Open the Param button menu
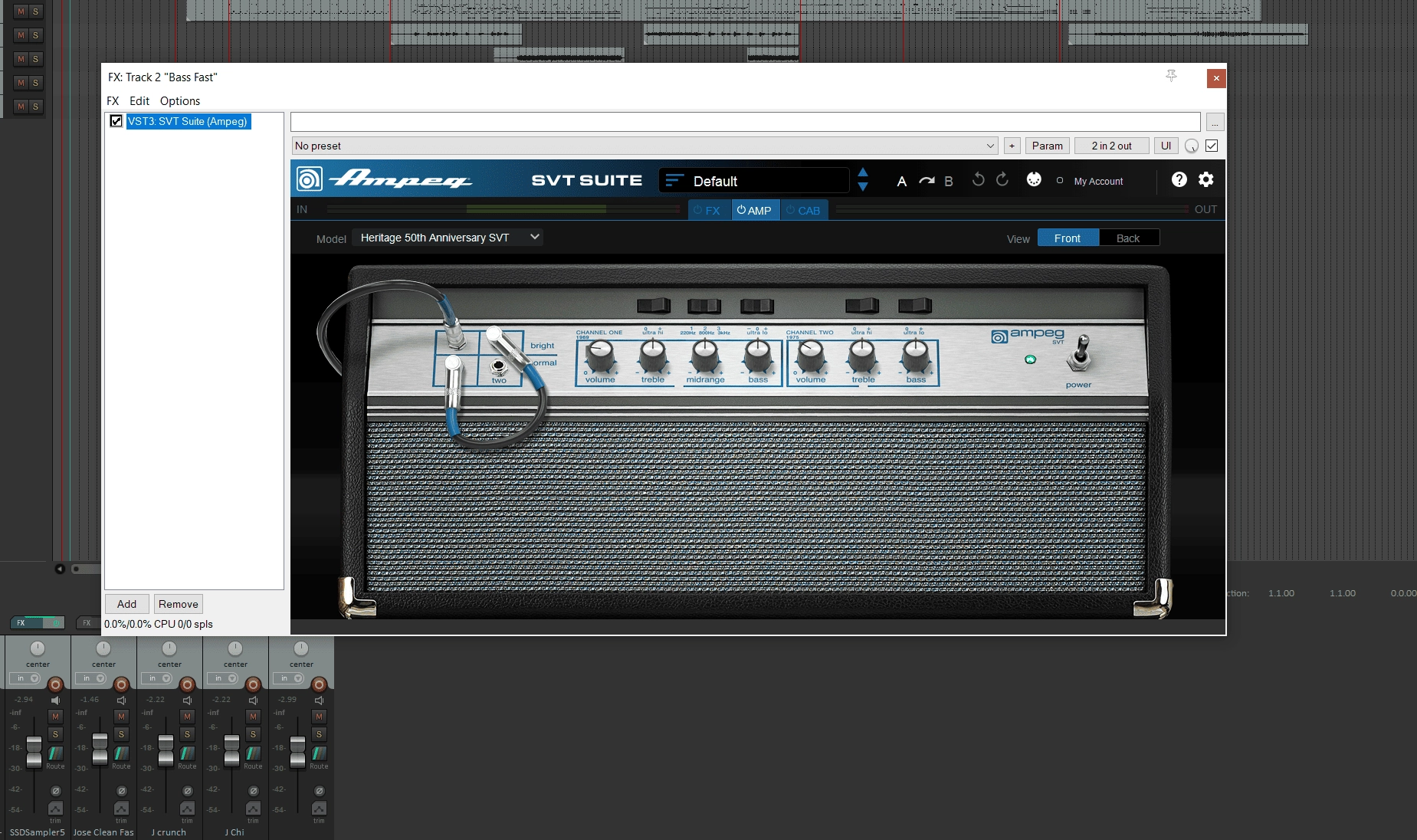Screen dimensions: 1417x840 pos(1047,146)
